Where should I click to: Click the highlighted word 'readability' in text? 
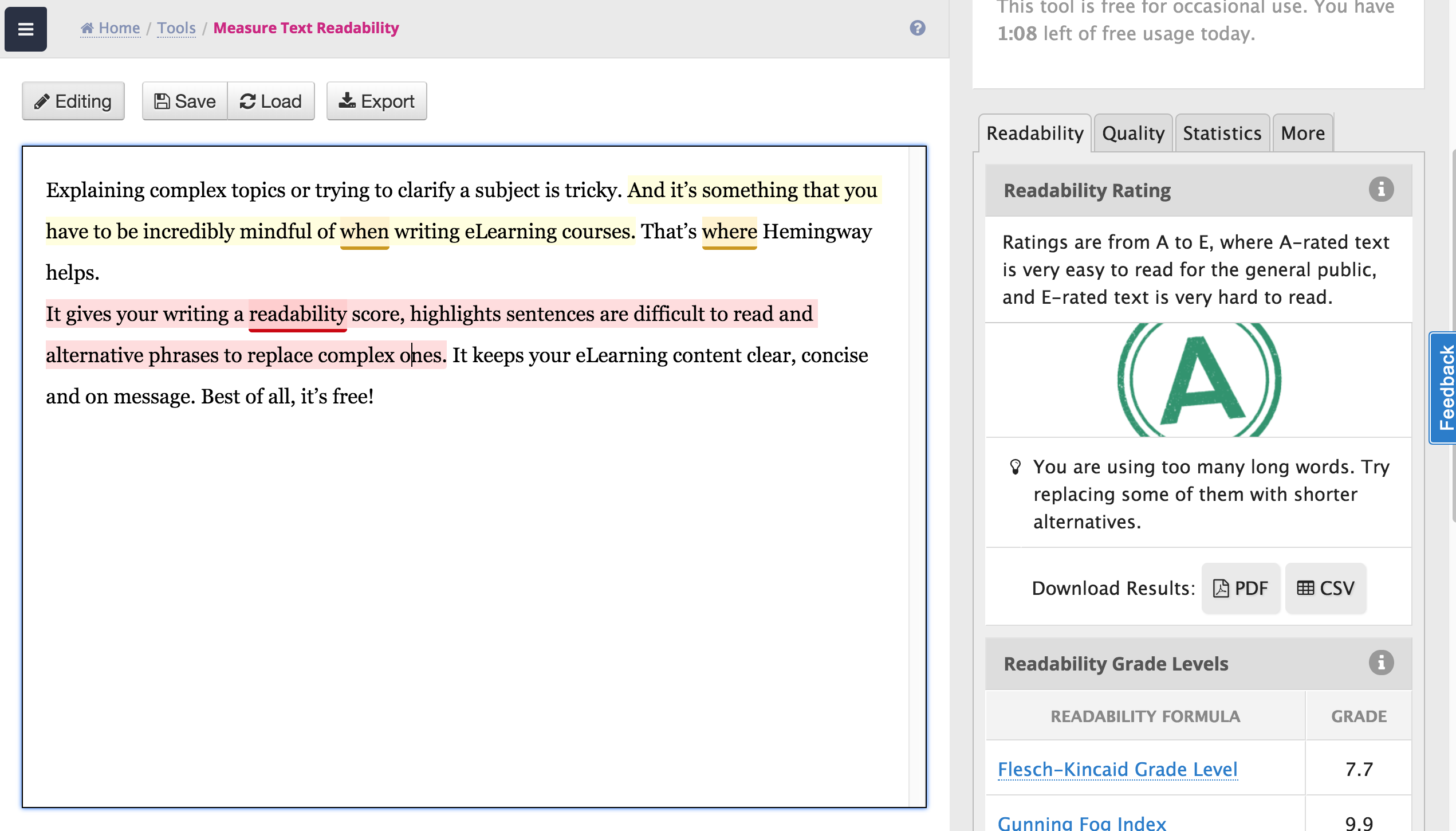(297, 315)
